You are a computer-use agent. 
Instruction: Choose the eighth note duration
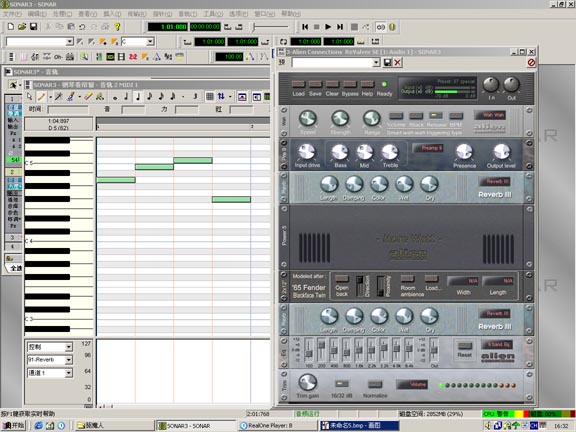click(150, 97)
